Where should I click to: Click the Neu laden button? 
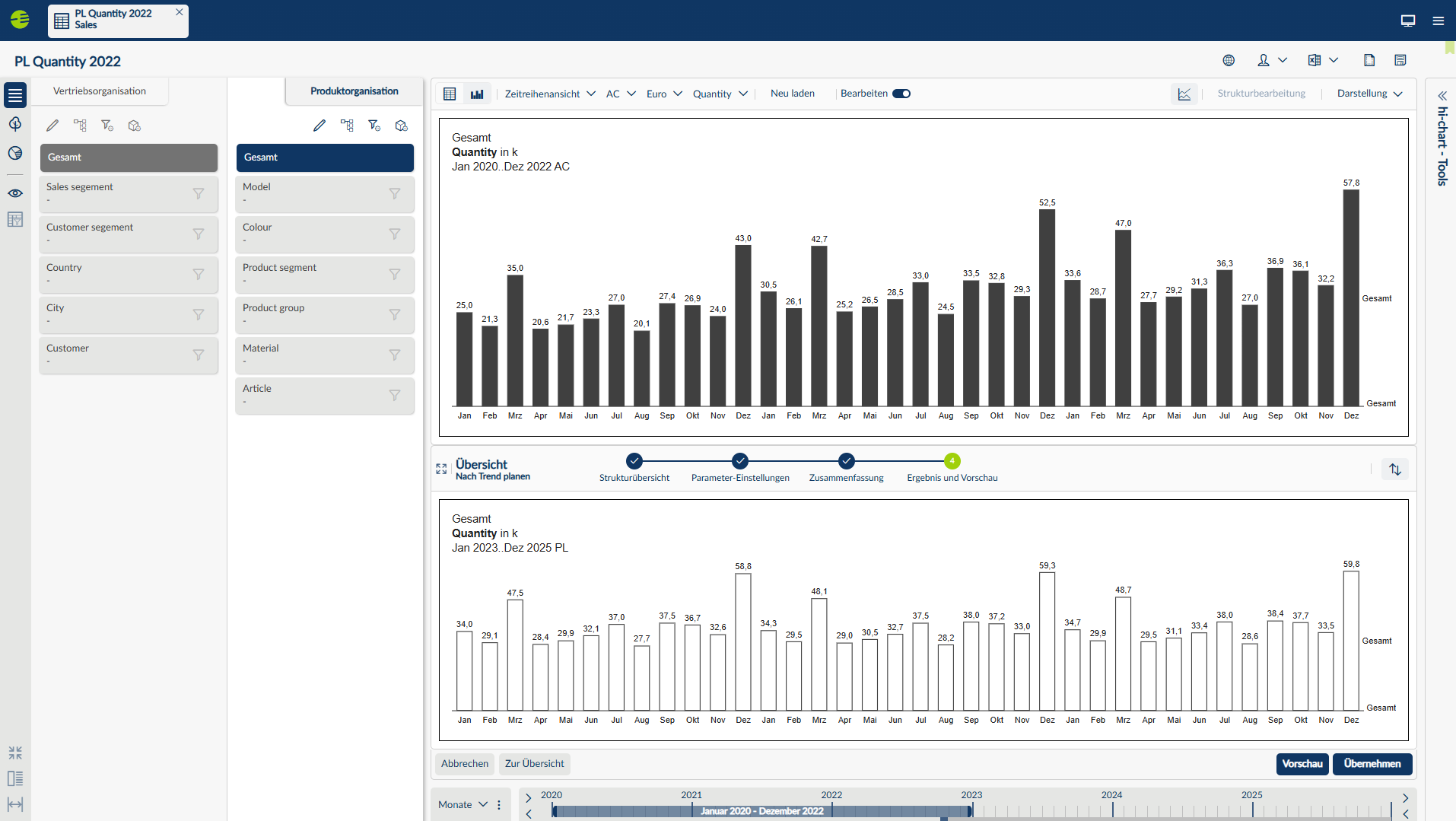(x=792, y=94)
